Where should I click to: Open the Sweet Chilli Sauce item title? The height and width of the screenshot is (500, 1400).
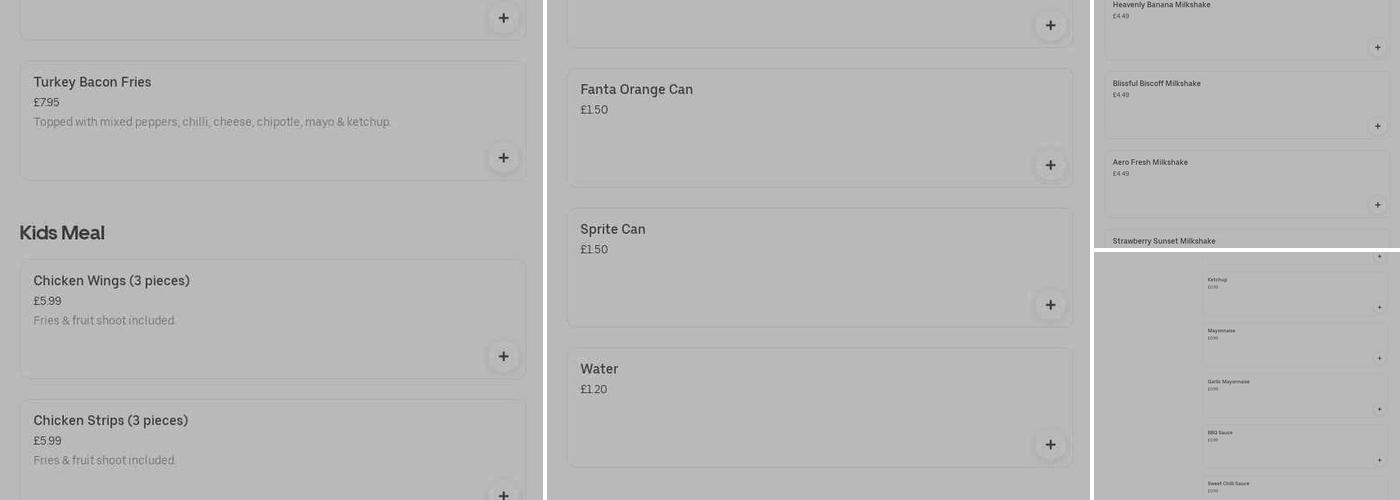[1228, 484]
